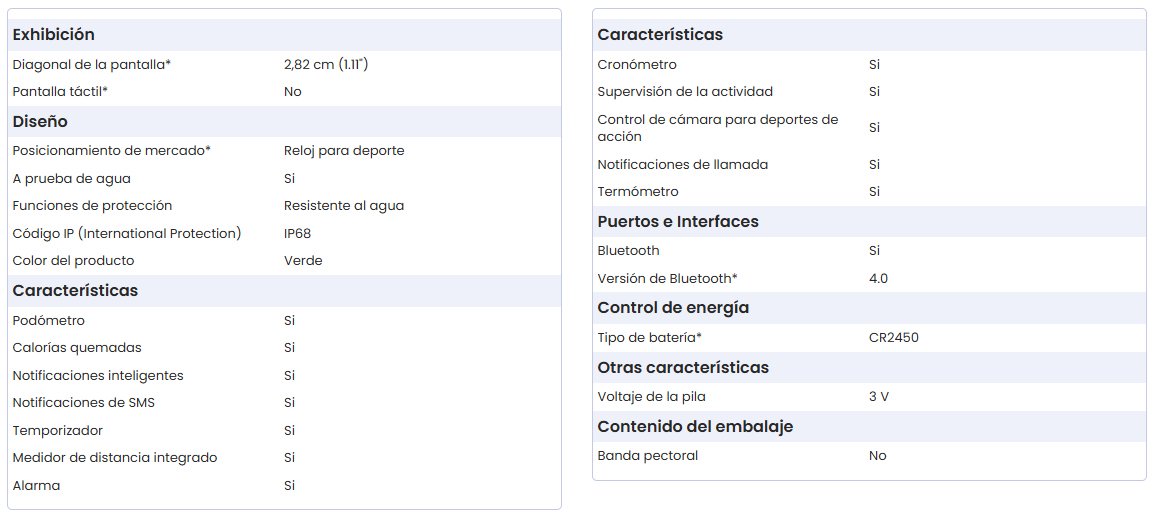Select the CR2450 battery type value
Image resolution: width=1156 pixels, height=514 pixels.
click(x=894, y=338)
